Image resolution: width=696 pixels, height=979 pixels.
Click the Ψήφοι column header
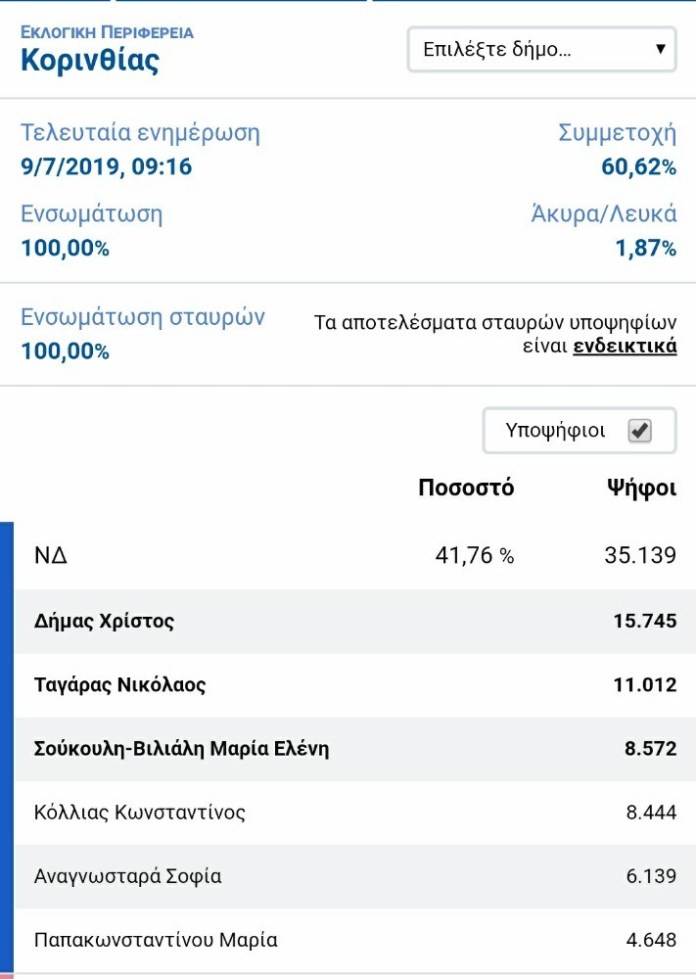click(x=642, y=488)
